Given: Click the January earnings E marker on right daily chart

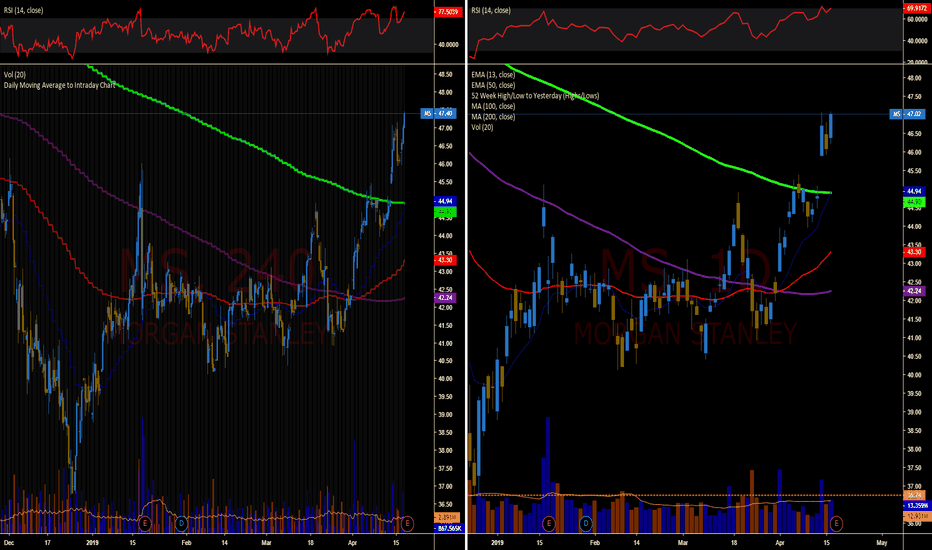Looking at the screenshot, I should [549, 523].
